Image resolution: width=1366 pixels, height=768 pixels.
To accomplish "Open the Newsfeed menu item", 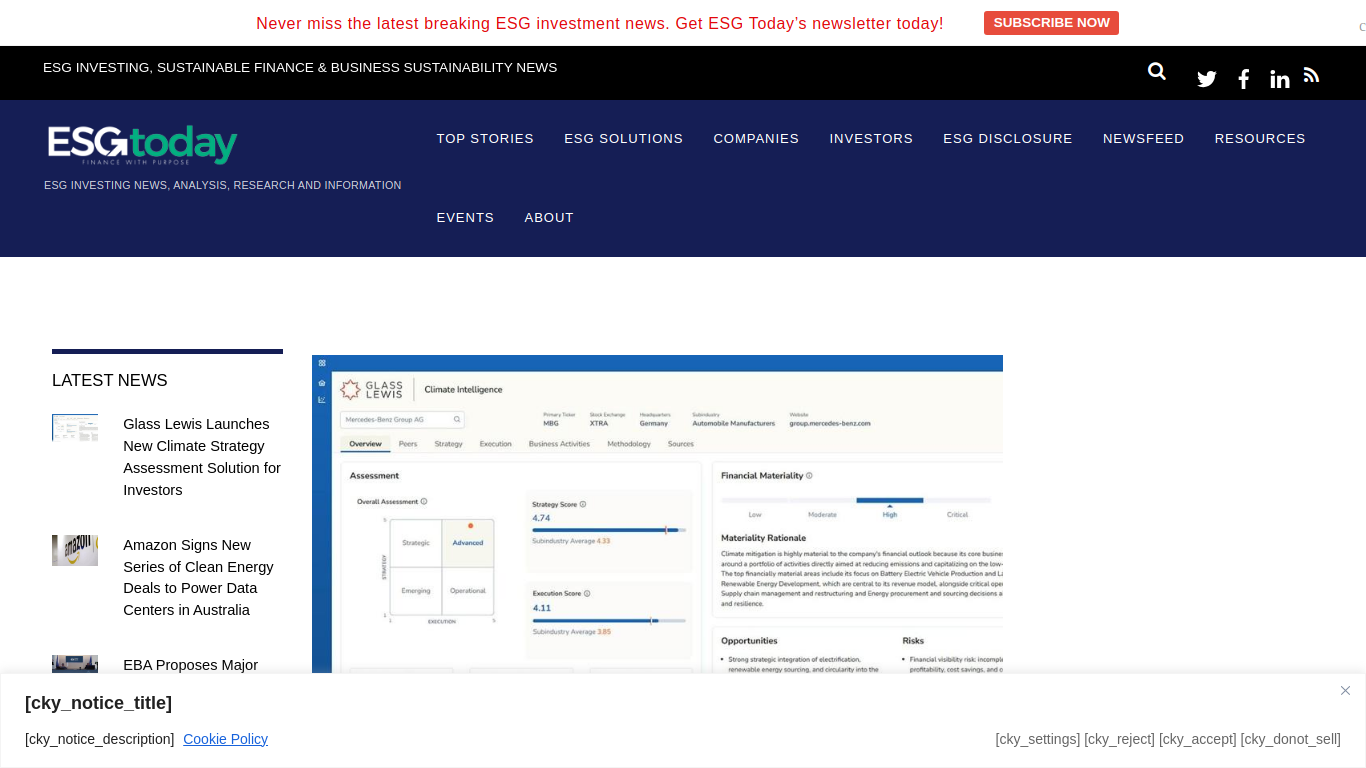I will (1144, 139).
